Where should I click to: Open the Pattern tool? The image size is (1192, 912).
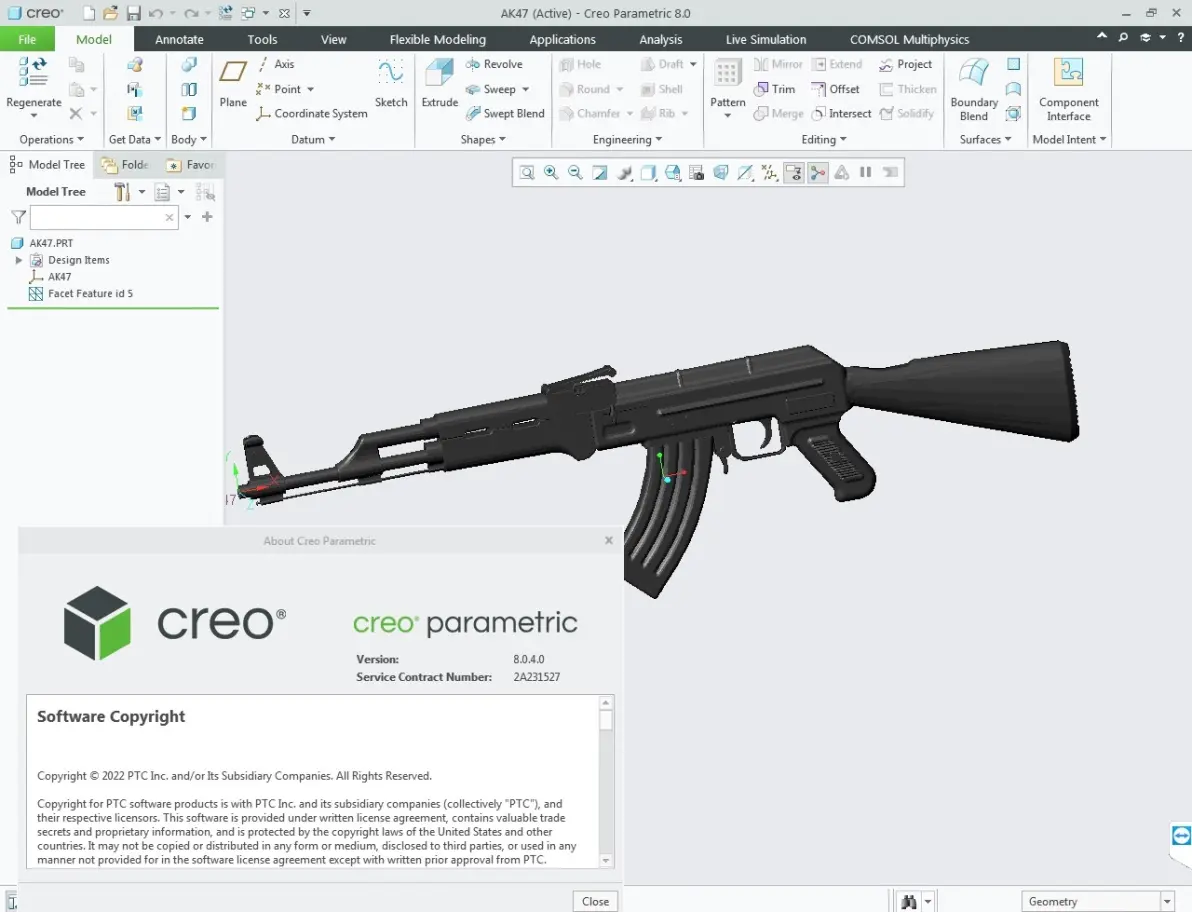[728, 87]
